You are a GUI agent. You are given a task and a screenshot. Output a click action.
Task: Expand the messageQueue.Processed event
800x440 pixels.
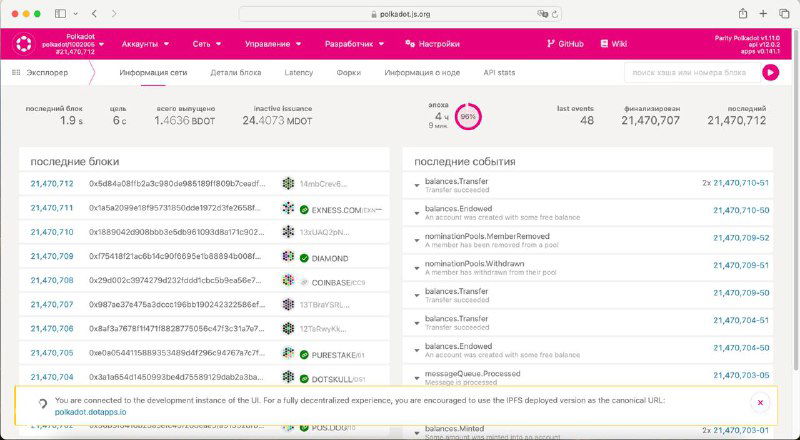417,373
